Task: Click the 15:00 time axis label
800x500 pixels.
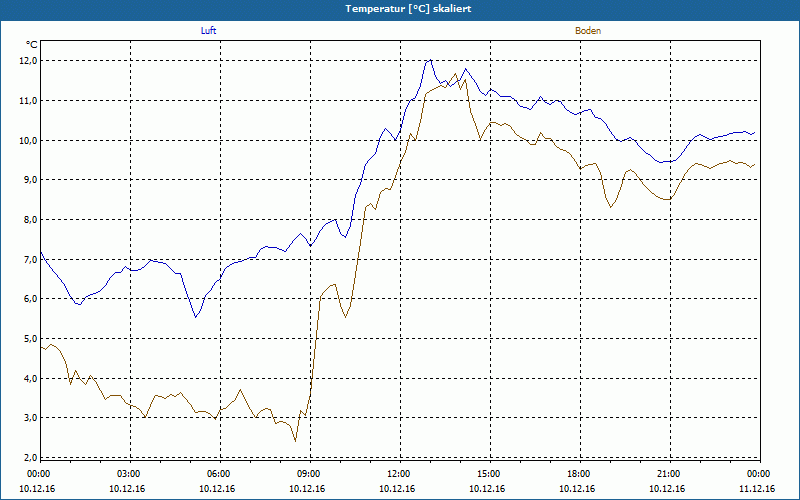Action: coord(490,474)
